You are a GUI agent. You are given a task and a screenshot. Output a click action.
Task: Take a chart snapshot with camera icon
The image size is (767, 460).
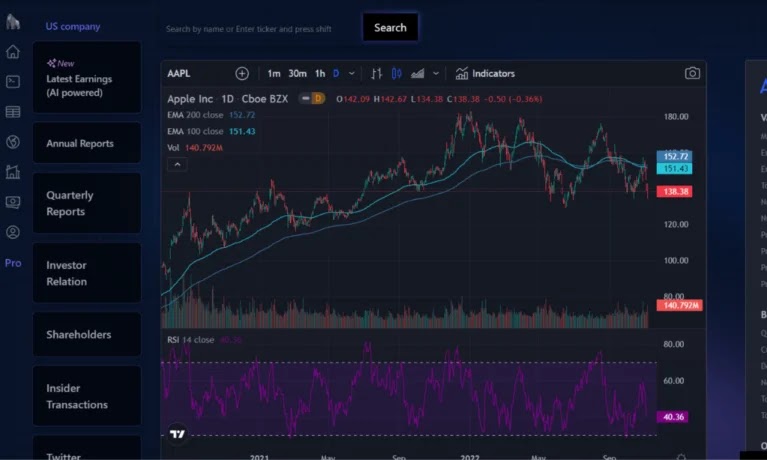(x=692, y=73)
